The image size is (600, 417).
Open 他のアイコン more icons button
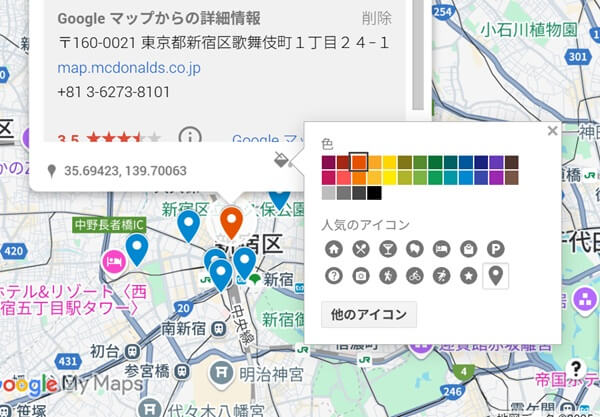[x=369, y=314]
